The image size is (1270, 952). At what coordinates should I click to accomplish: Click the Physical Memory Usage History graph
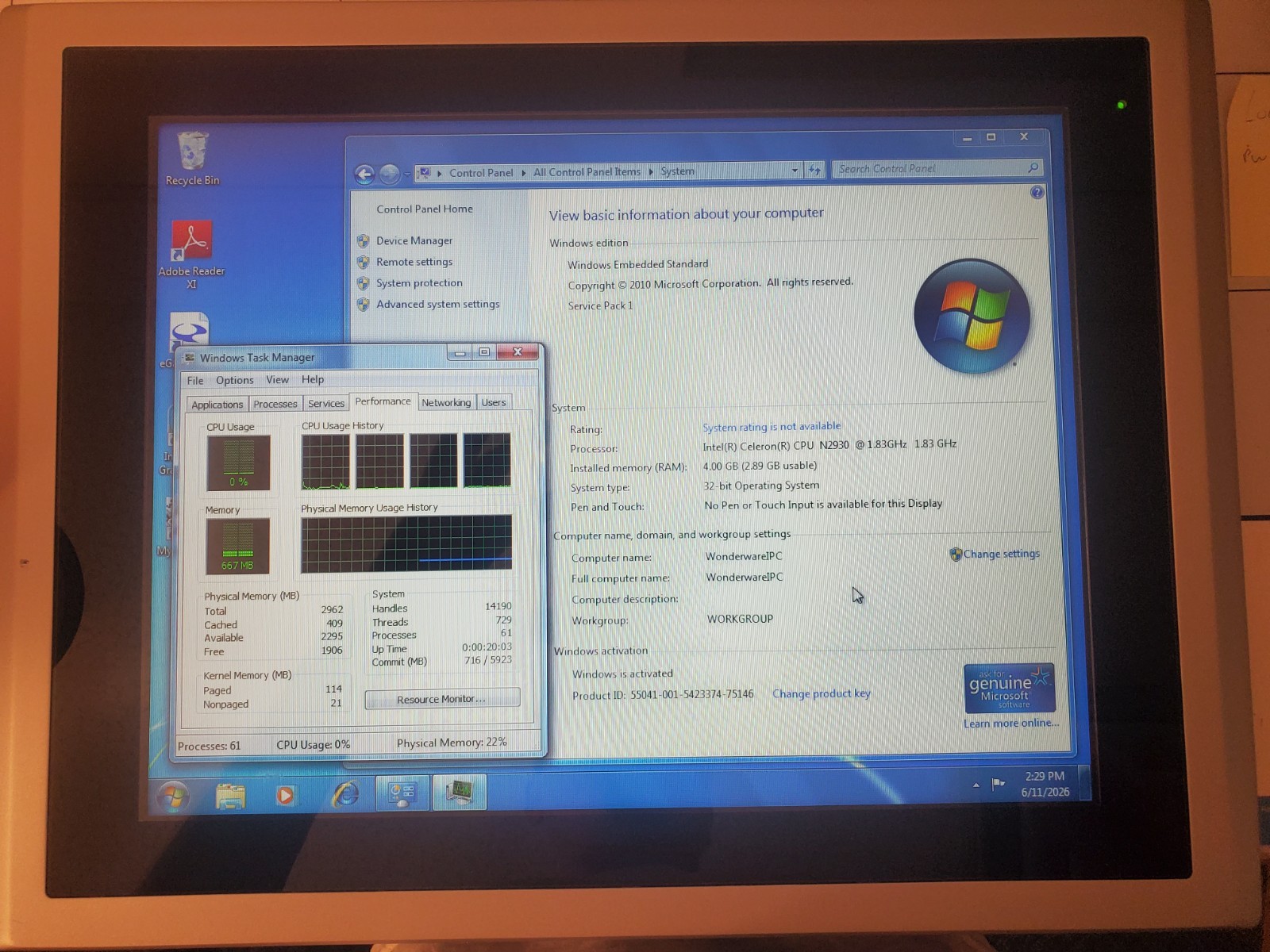(406, 543)
